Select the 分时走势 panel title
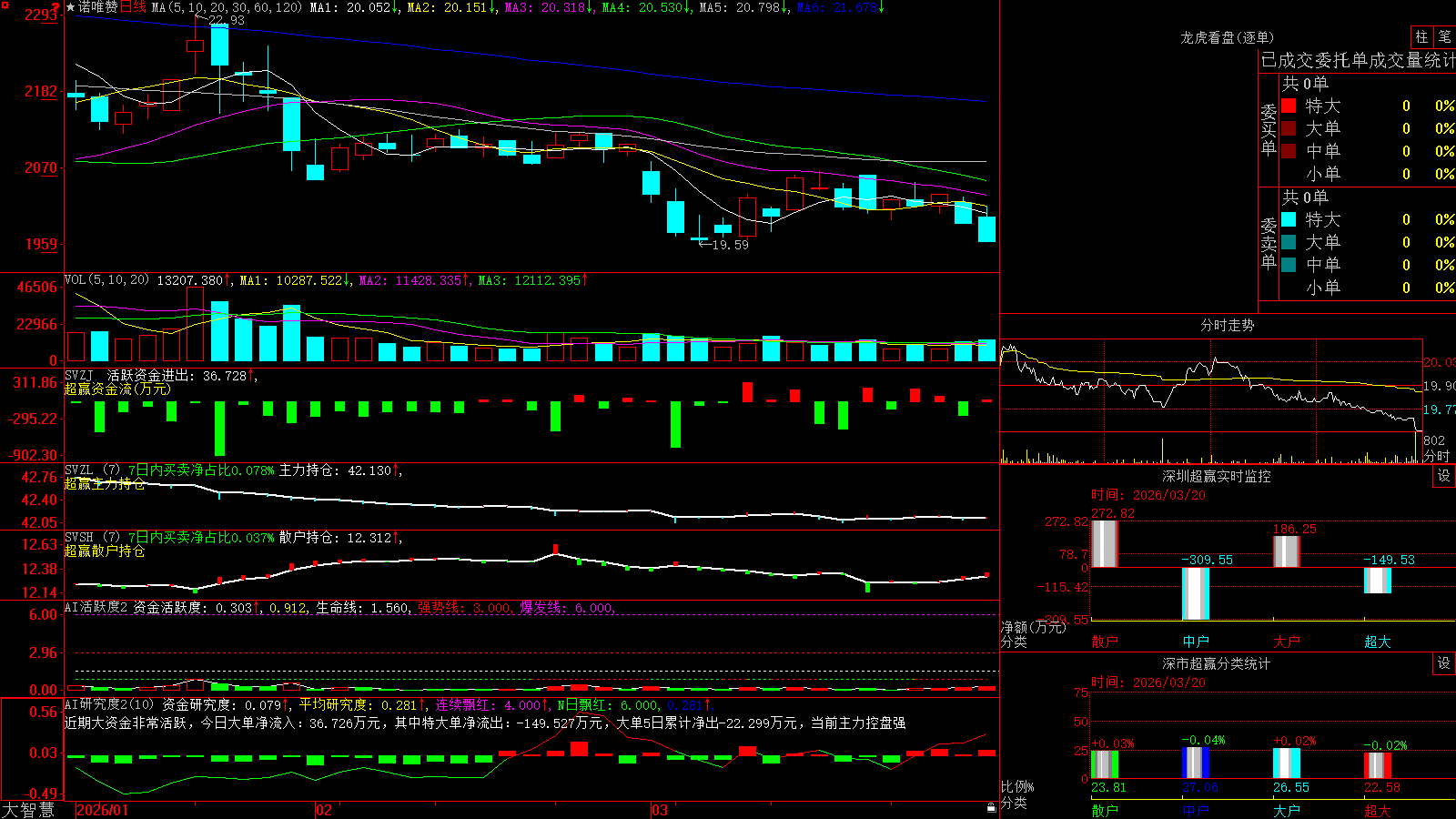The image size is (1456, 819). pos(1227,325)
